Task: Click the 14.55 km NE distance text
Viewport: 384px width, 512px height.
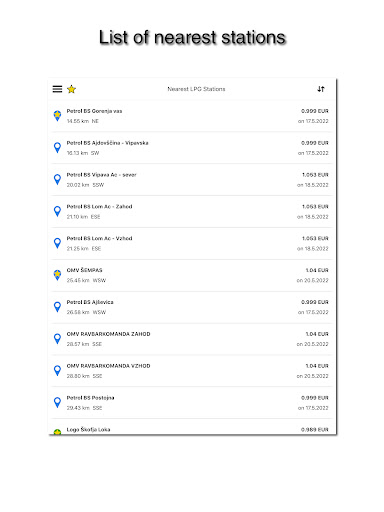Action: click(x=83, y=121)
